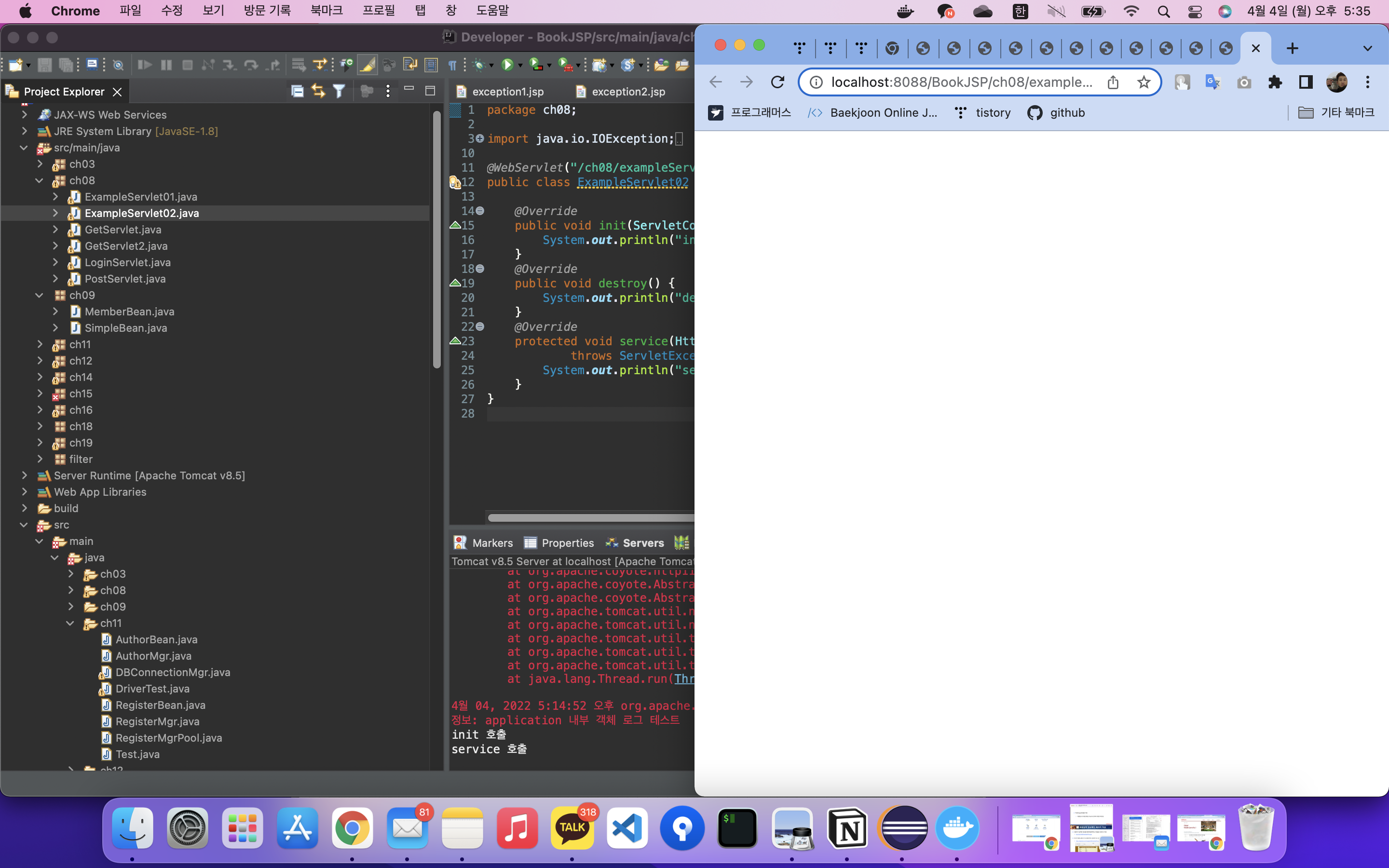Screen dimensions: 1389x868
Task: Toggle Show Whitespace Characters pilcrow icon
Action: pos(452,65)
